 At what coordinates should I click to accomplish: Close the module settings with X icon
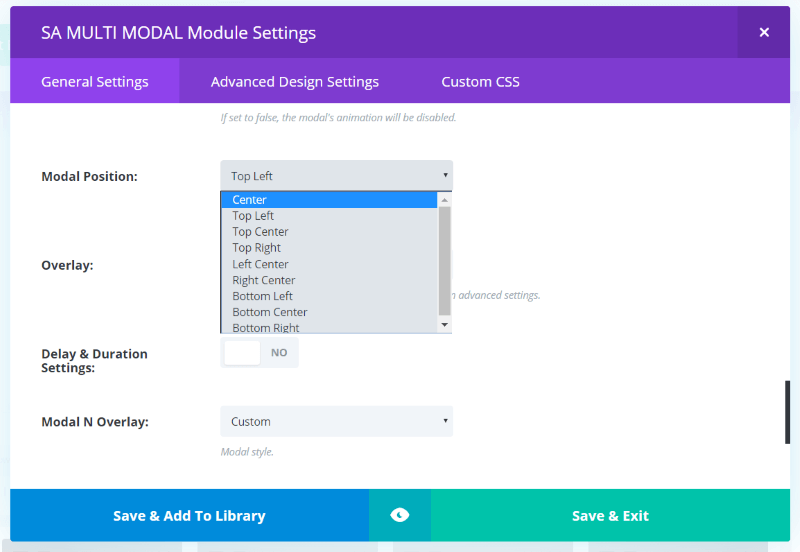[x=764, y=32]
